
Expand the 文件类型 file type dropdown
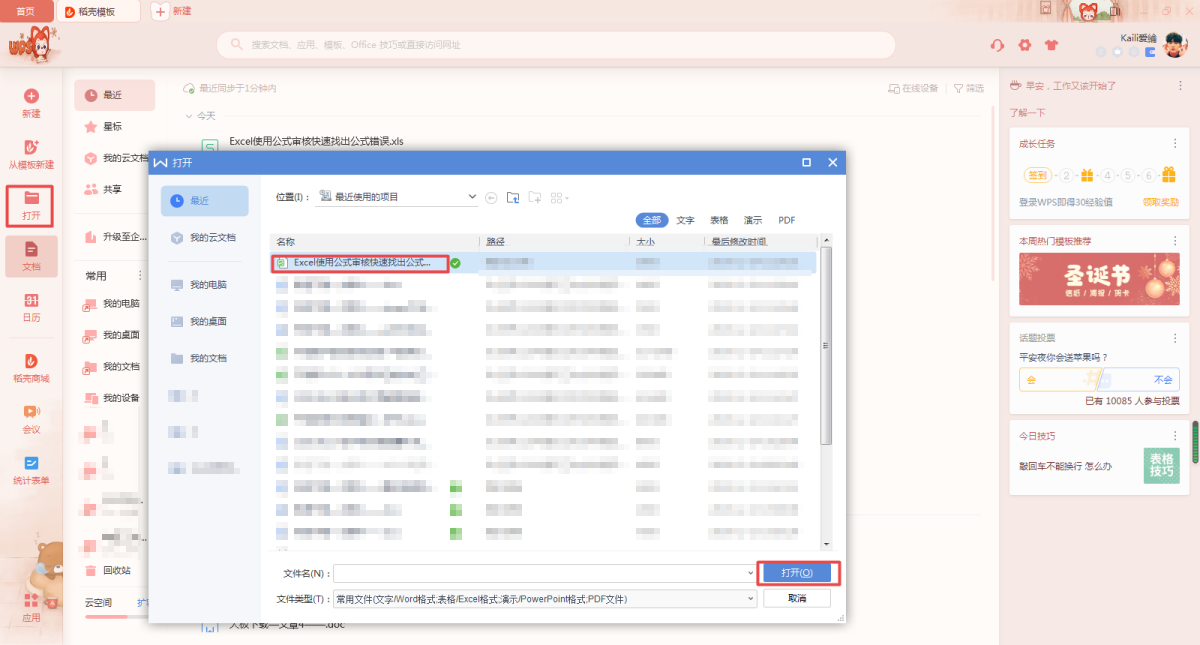pyautogui.click(x=751, y=599)
